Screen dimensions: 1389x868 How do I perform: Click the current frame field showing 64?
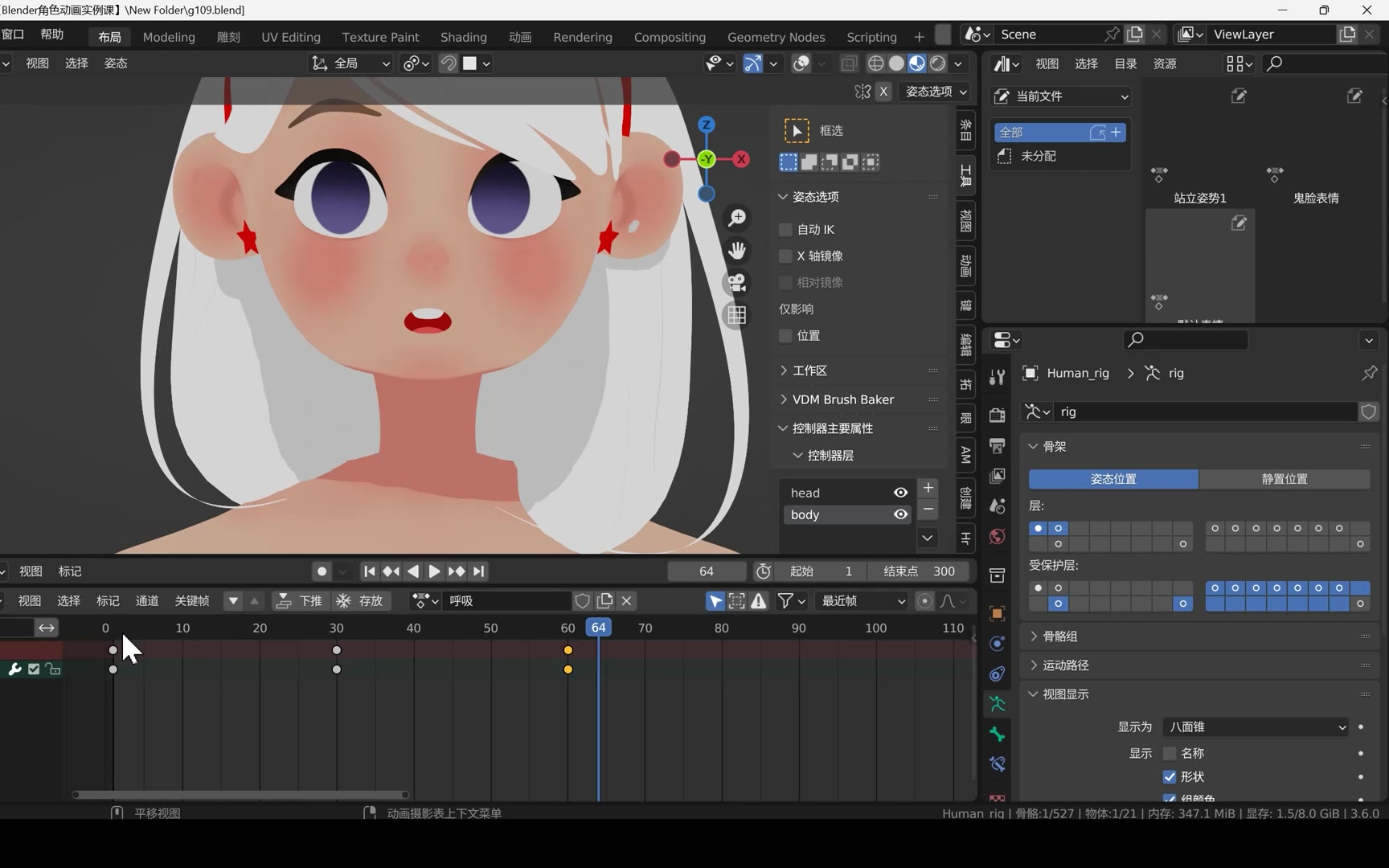click(707, 571)
